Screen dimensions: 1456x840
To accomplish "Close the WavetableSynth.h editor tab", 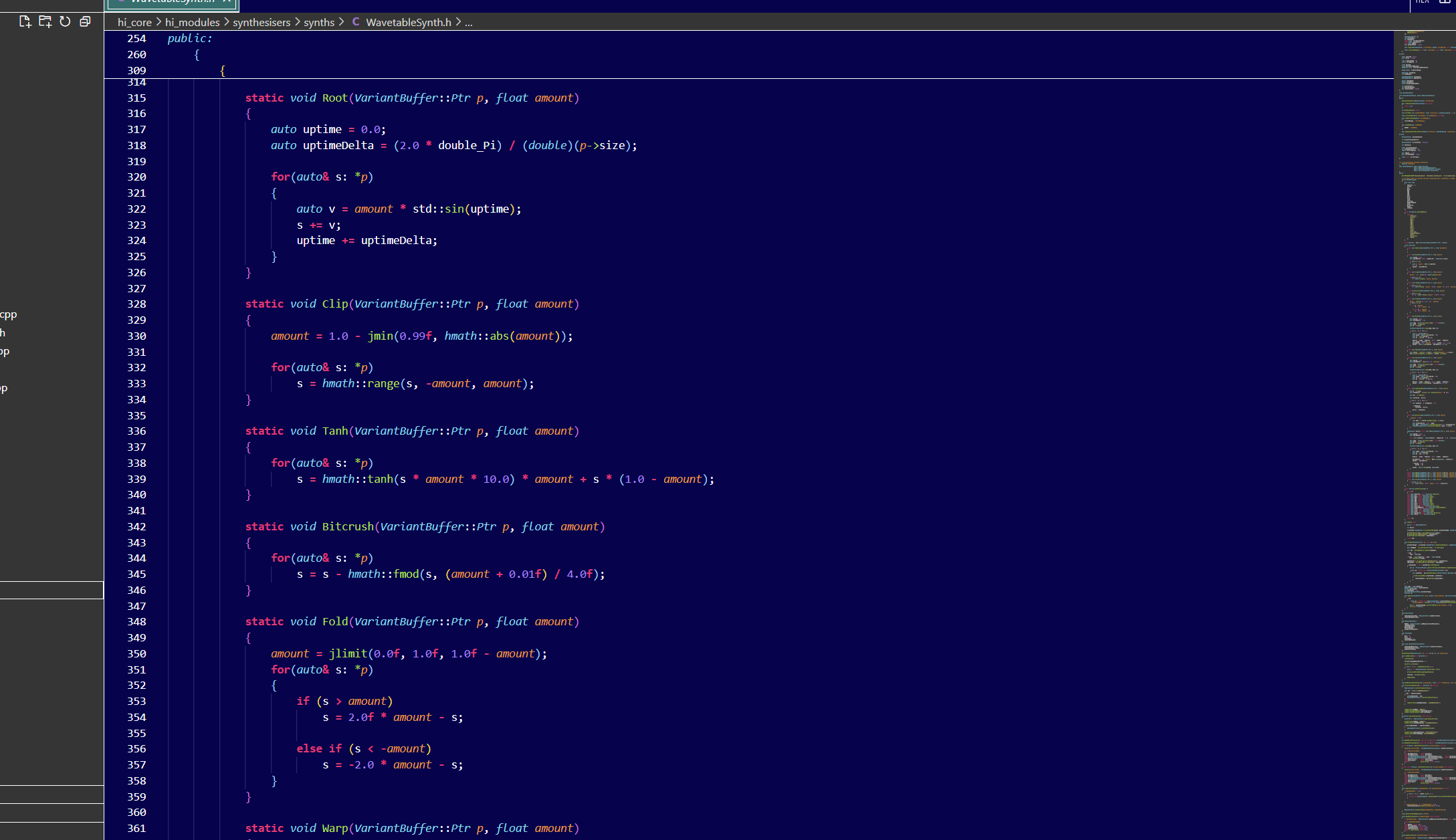I will [x=227, y=2].
